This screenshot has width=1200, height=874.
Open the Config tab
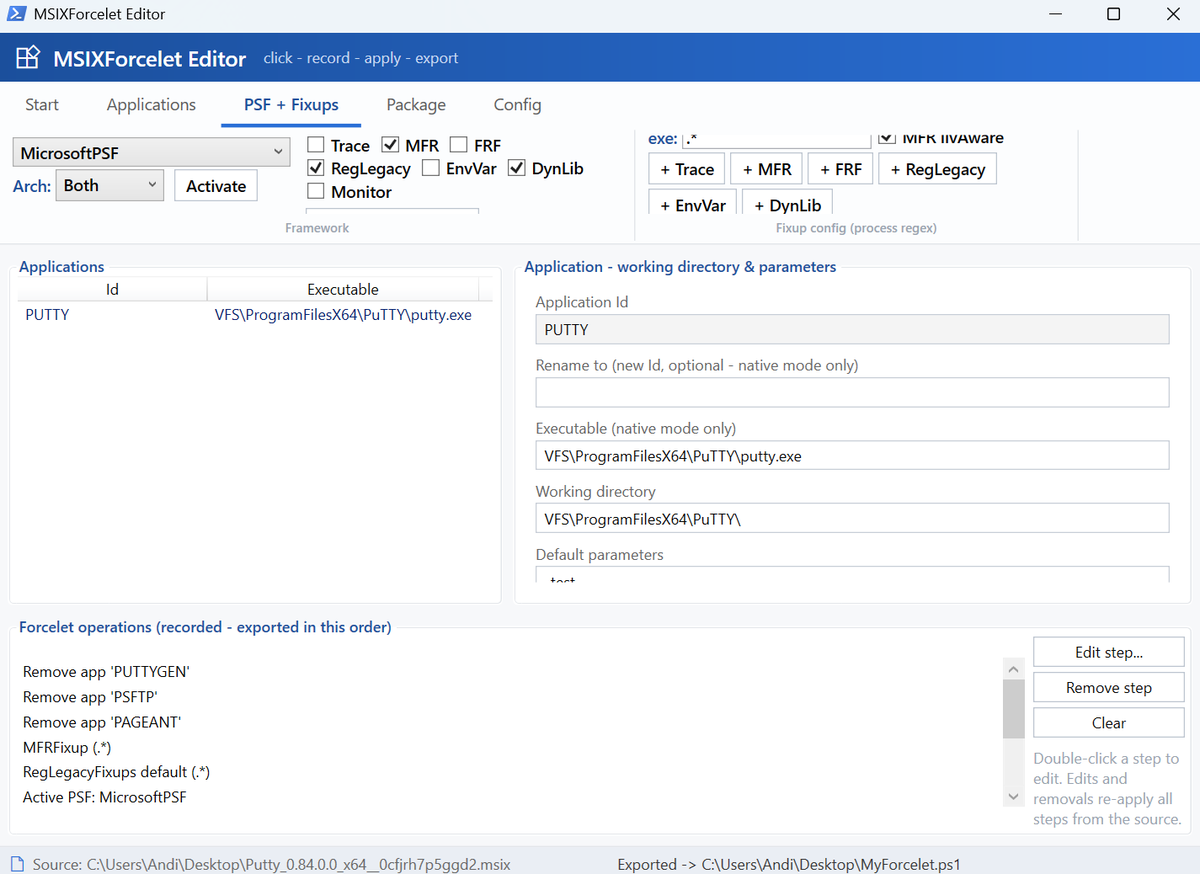pos(517,105)
